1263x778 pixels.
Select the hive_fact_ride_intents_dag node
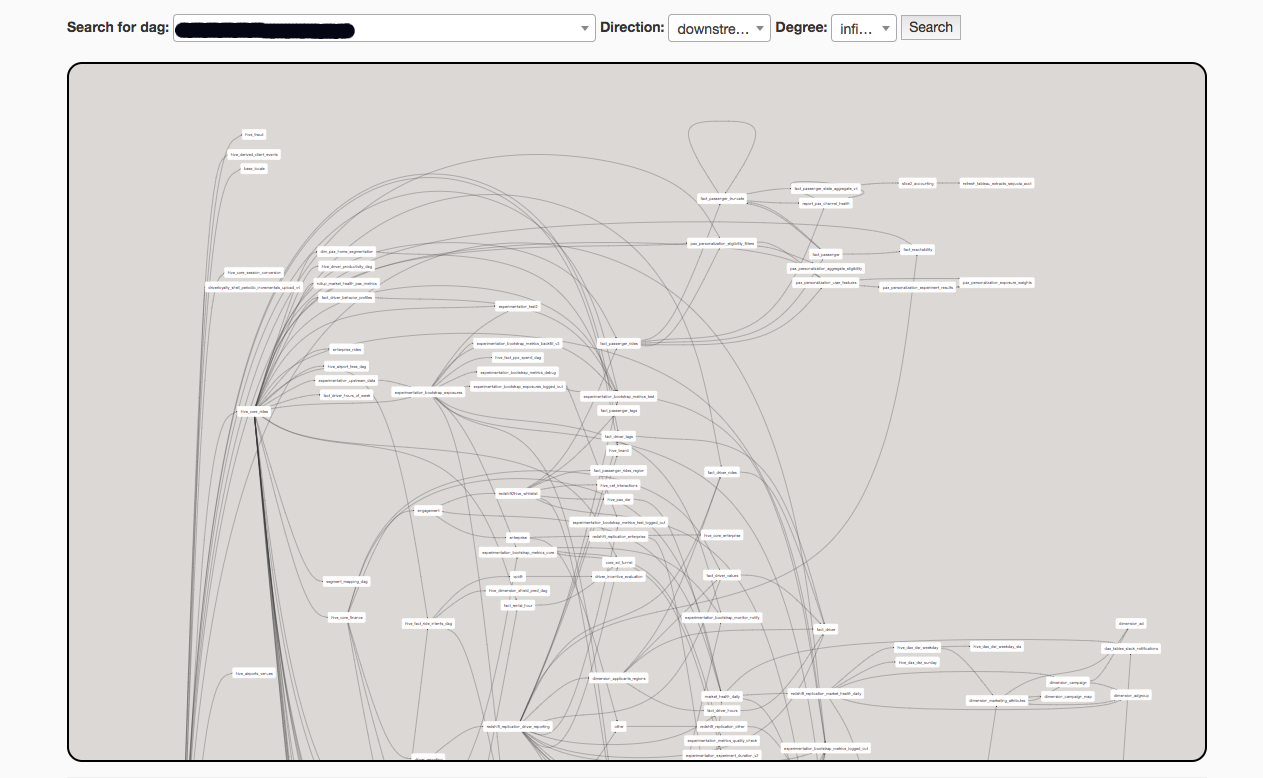tap(428, 623)
